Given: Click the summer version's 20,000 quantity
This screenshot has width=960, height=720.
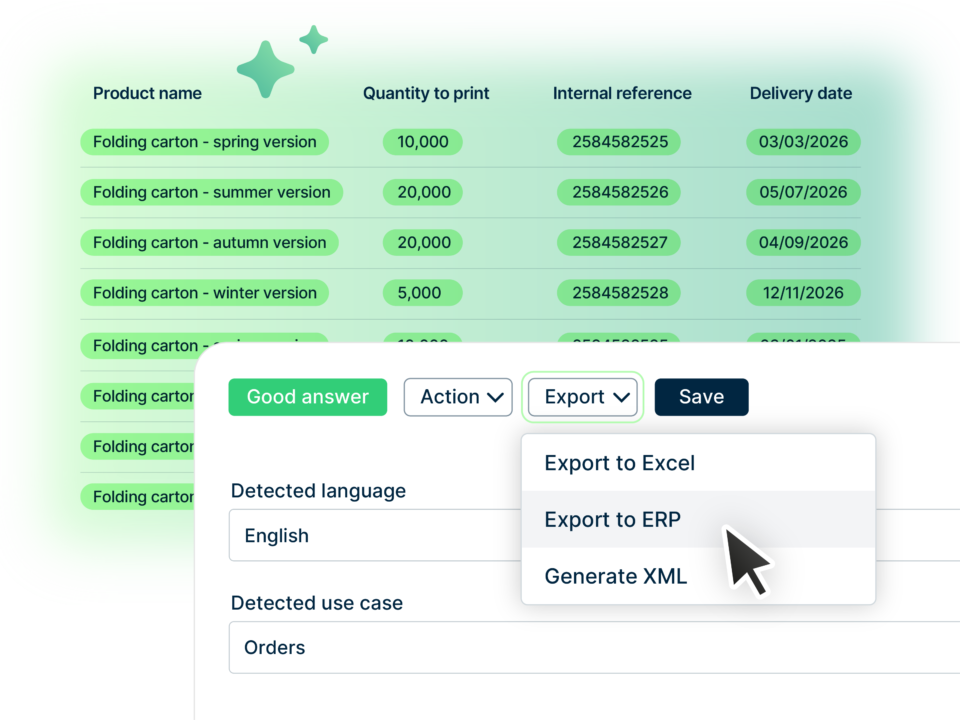Looking at the screenshot, I should (x=424, y=192).
